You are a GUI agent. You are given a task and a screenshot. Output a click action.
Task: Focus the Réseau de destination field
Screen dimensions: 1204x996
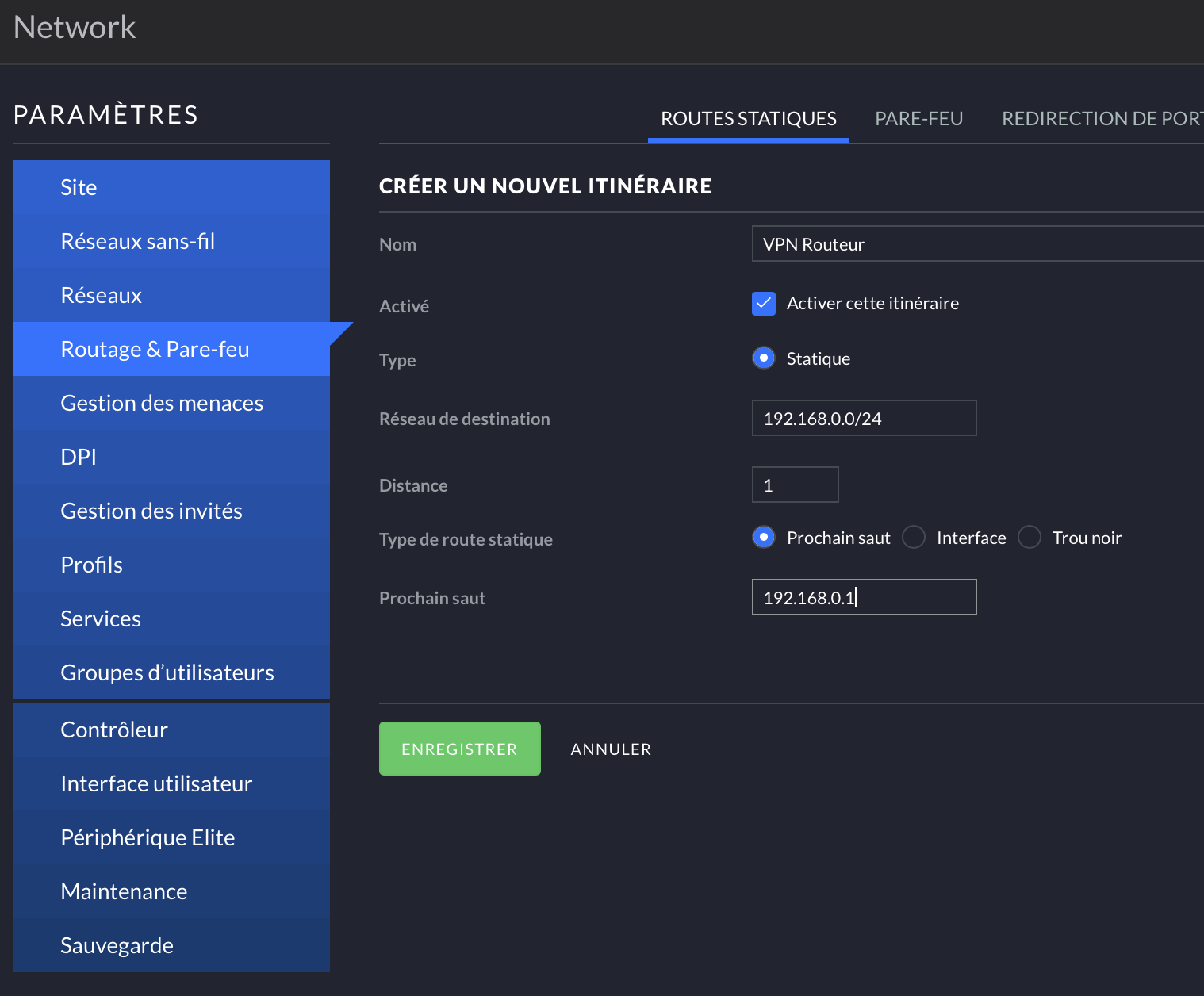click(863, 419)
